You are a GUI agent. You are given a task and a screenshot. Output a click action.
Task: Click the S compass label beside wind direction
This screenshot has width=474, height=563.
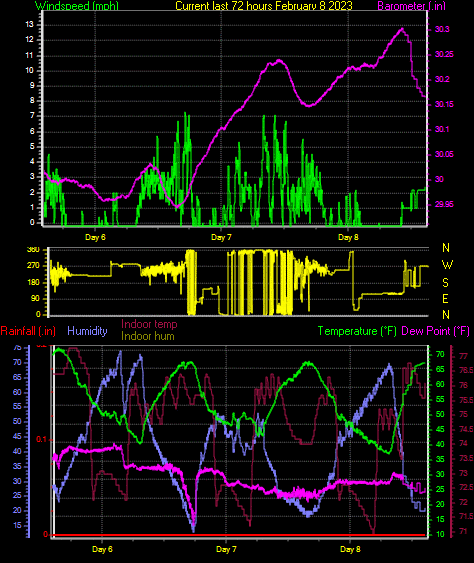tap(445, 283)
